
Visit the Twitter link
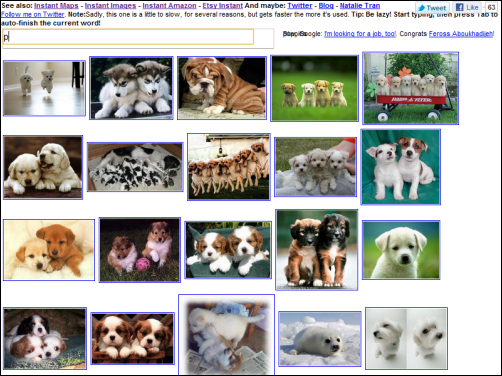pyautogui.click(x=300, y=6)
